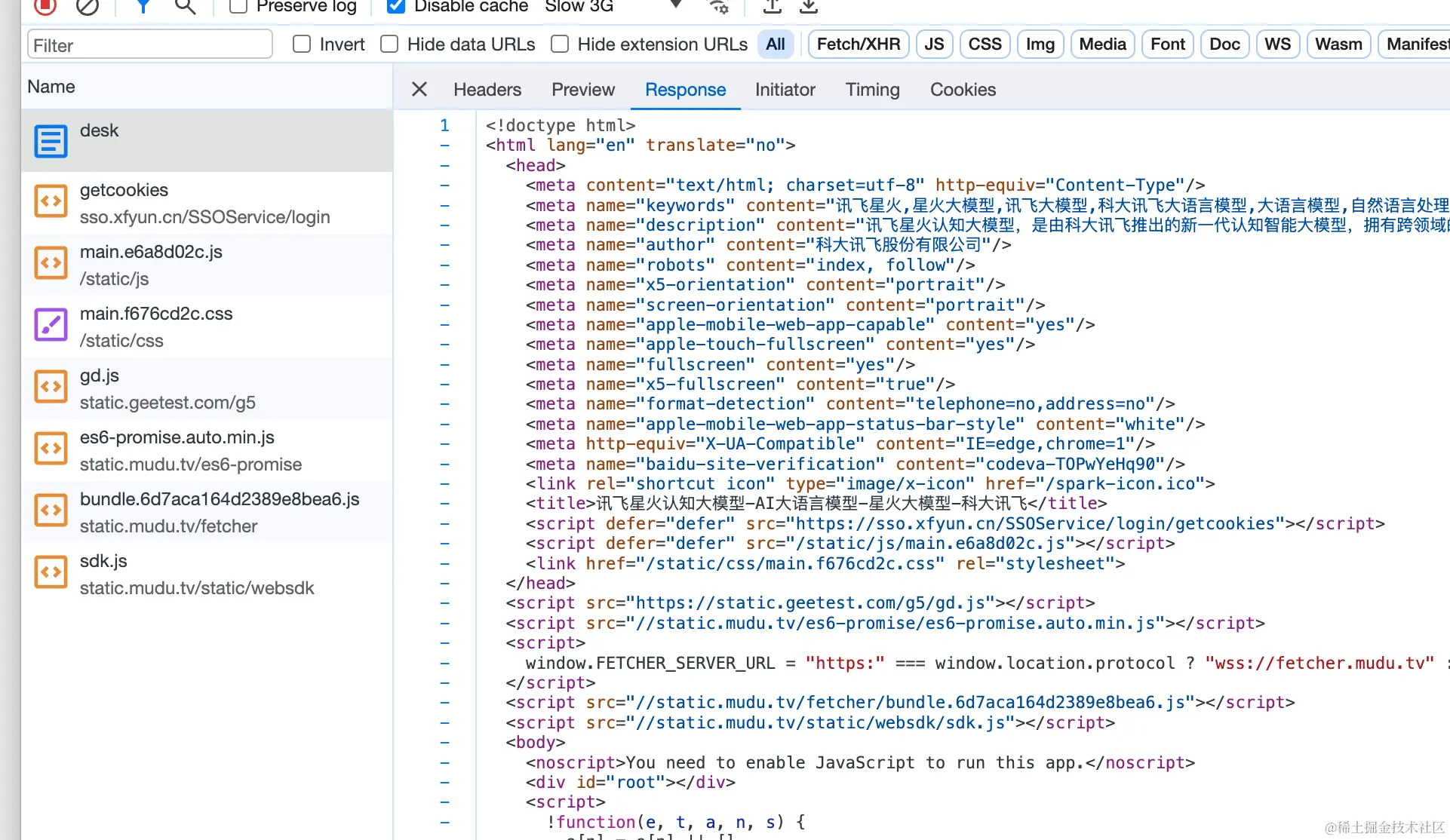Switch to the Headers tab
Screen dimensions: 1450x840
[487, 90]
